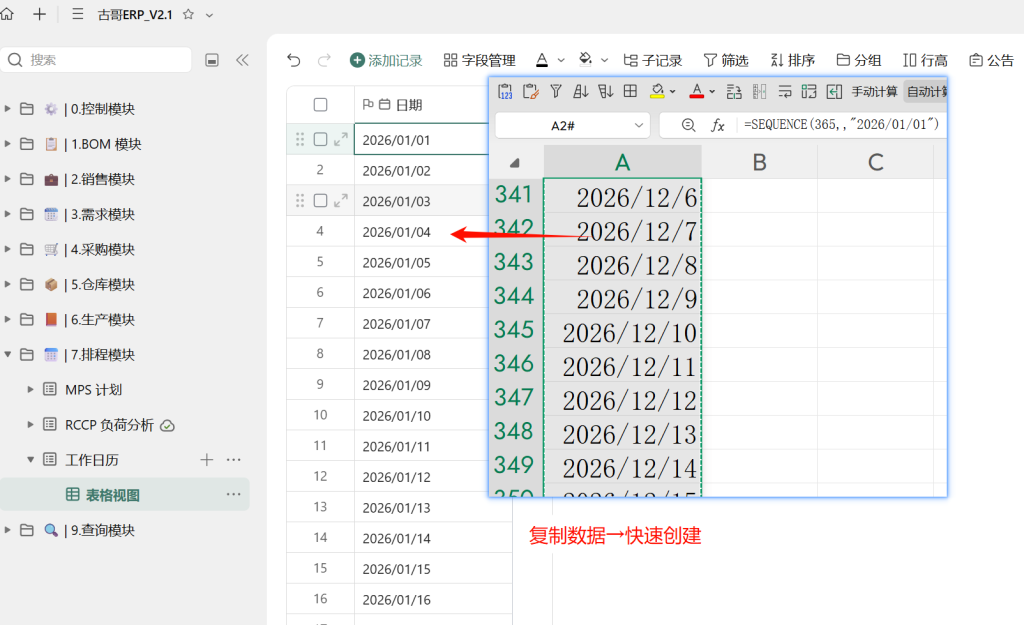Select 手动计算 manual calculation

pyautogui.click(x=874, y=92)
